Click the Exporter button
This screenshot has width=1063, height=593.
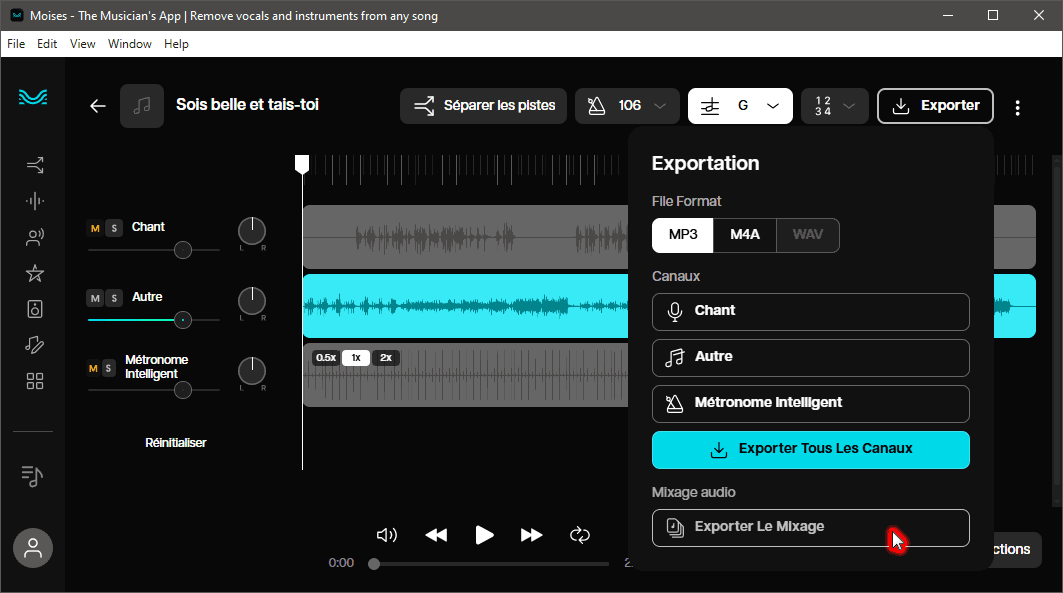pyautogui.click(x=936, y=106)
